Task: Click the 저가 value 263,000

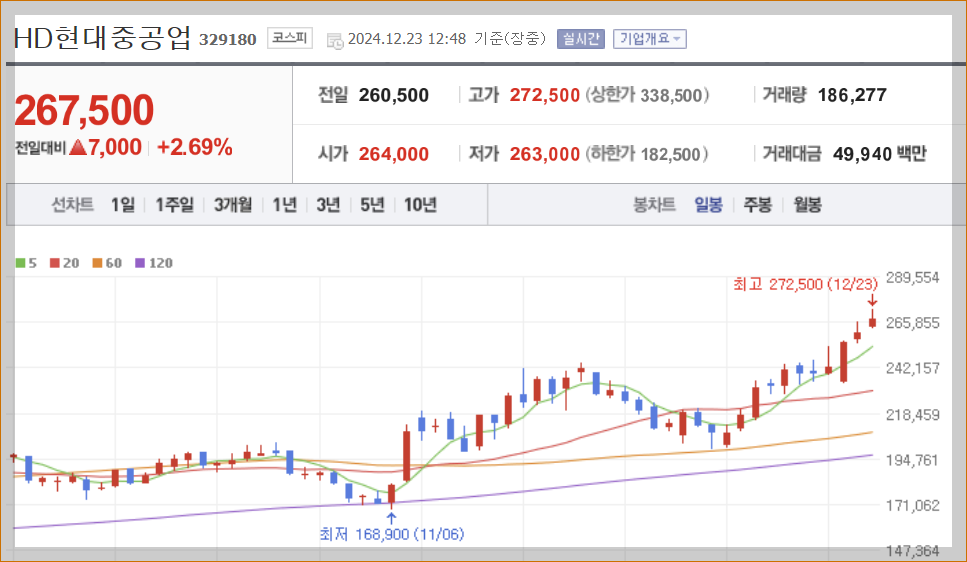Action: click(x=545, y=154)
